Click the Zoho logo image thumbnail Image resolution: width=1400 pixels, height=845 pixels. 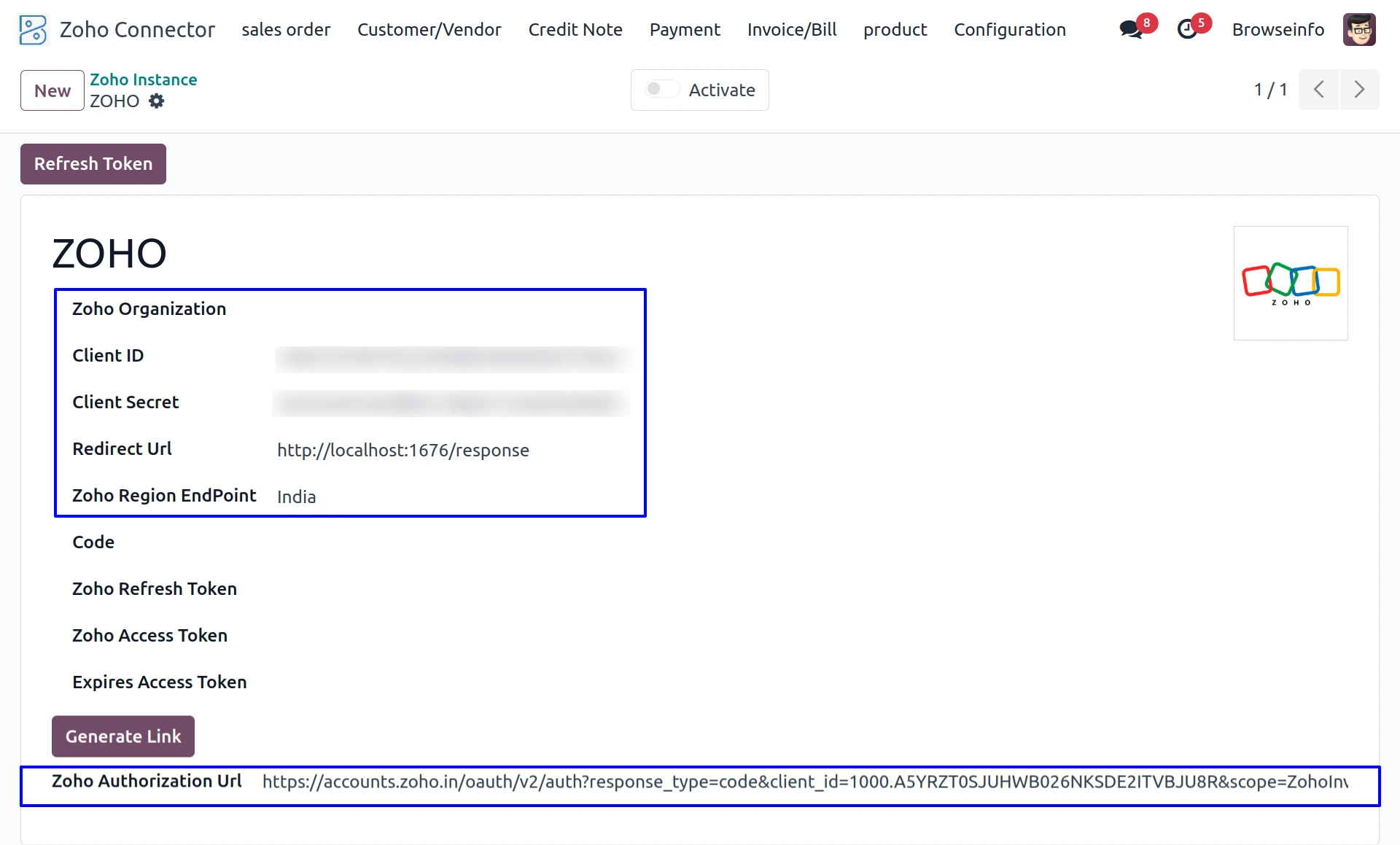coord(1291,283)
